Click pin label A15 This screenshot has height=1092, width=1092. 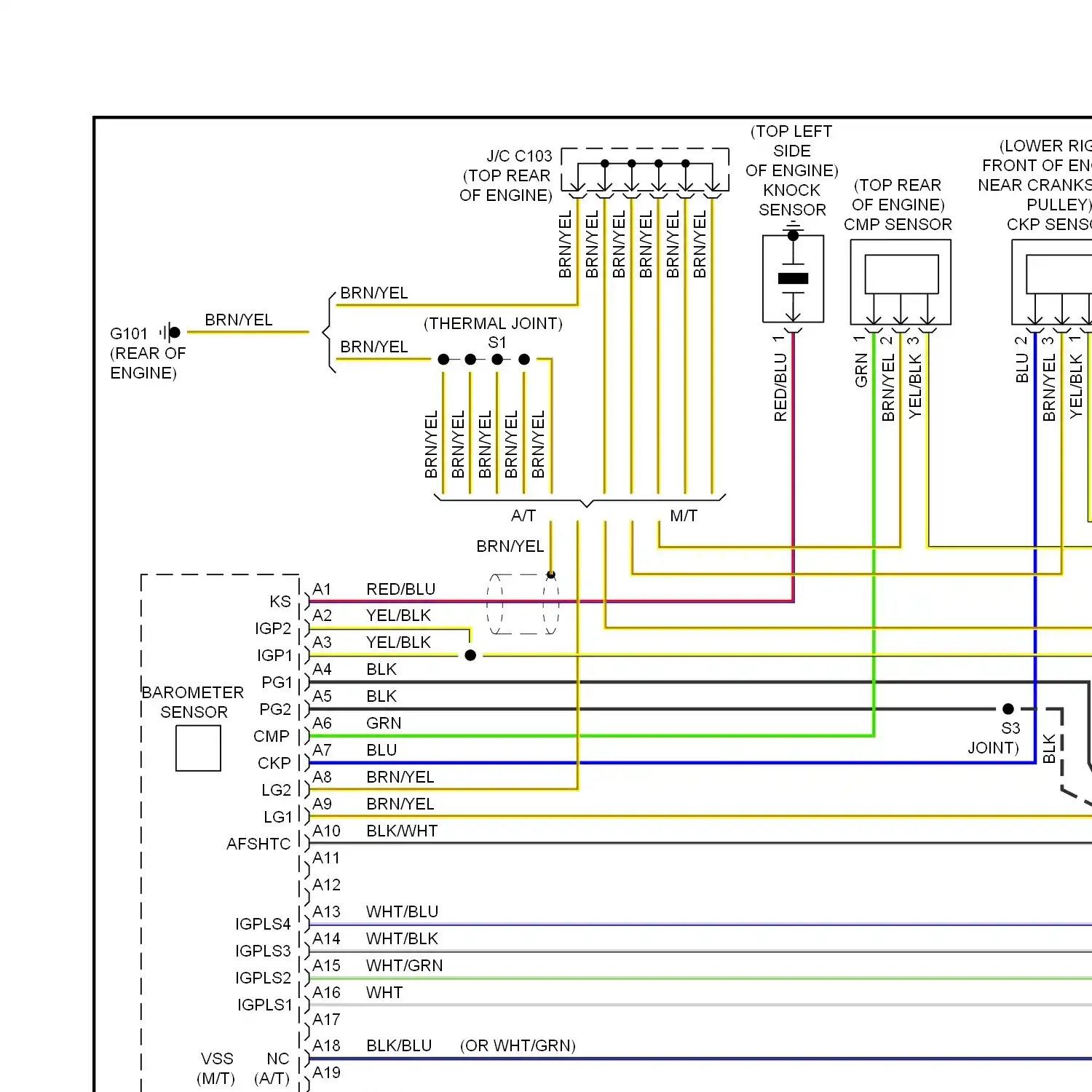tap(326, 966)
